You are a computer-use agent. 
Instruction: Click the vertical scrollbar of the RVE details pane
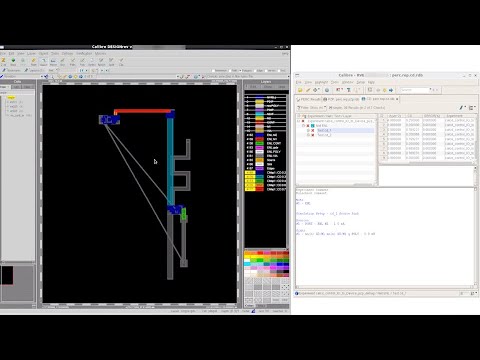tap(477, 237)
